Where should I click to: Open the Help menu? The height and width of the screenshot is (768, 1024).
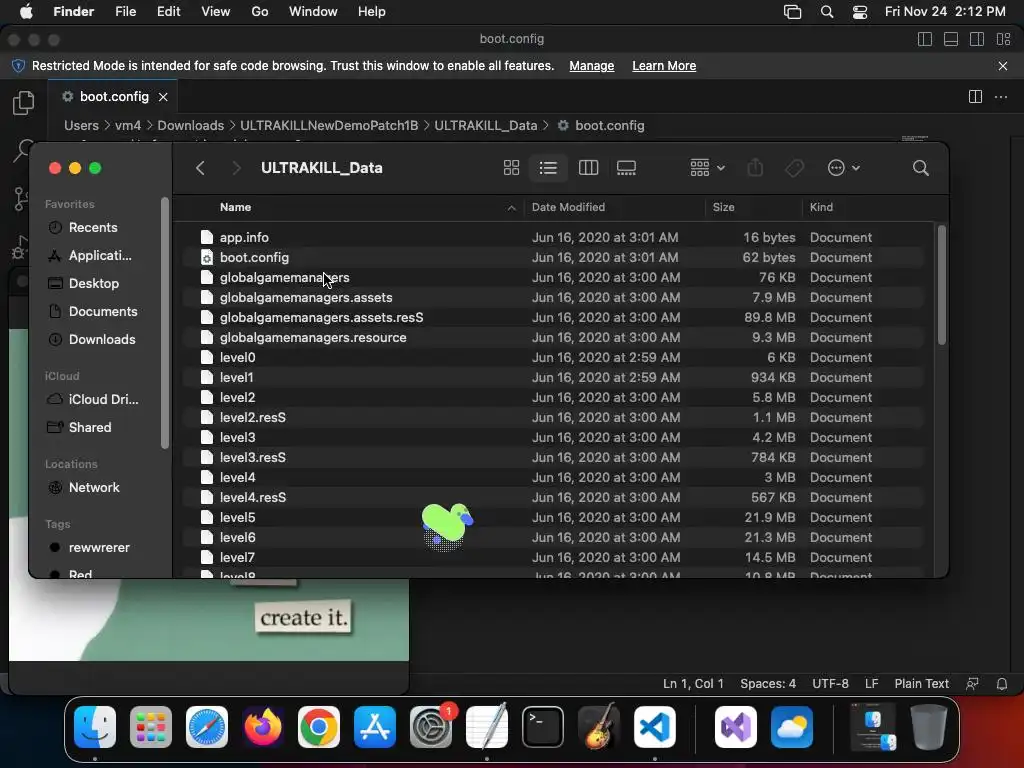click(372, 12)
